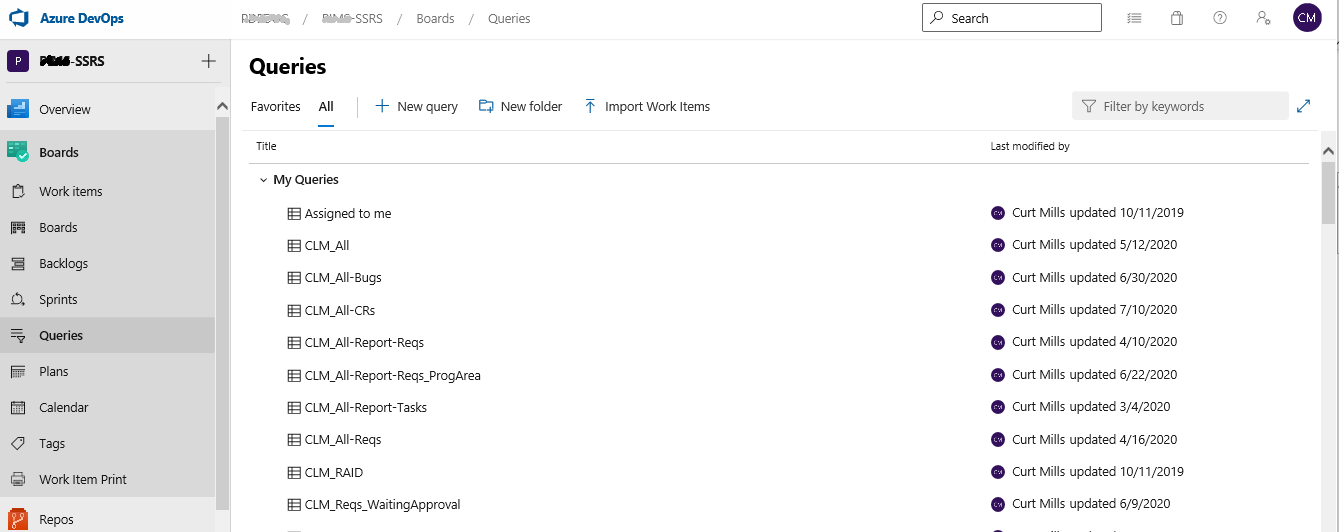This screenshot has width=1339, height=532.
Task: Click the Calendar icon
Action: 18,407
